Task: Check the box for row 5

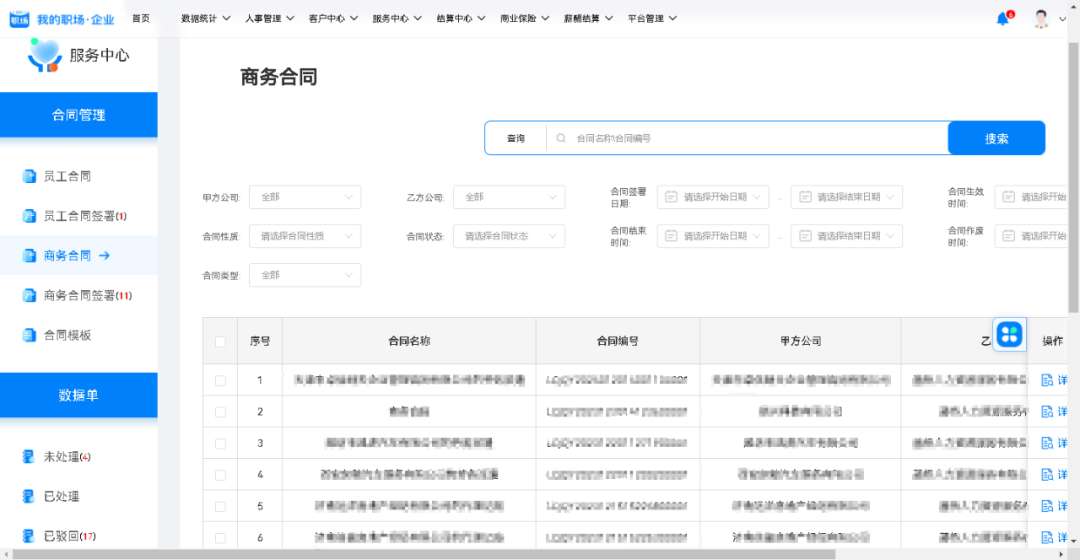Action: (x=220, y=506)
